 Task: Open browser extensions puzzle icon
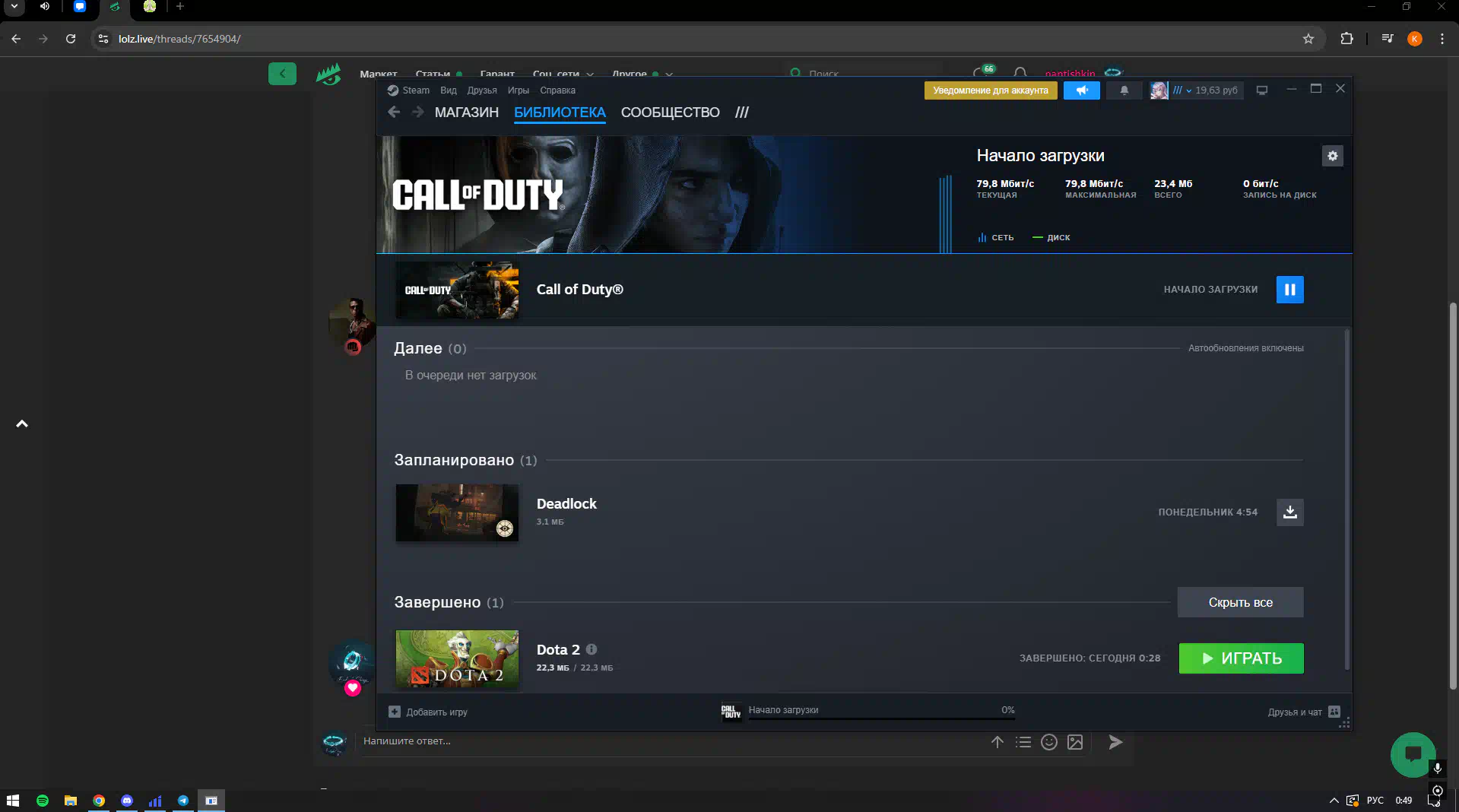pos(1346,39)
